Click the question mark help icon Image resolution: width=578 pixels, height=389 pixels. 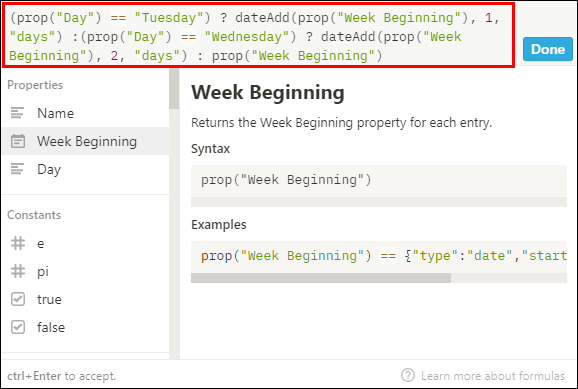click(408, 375)
